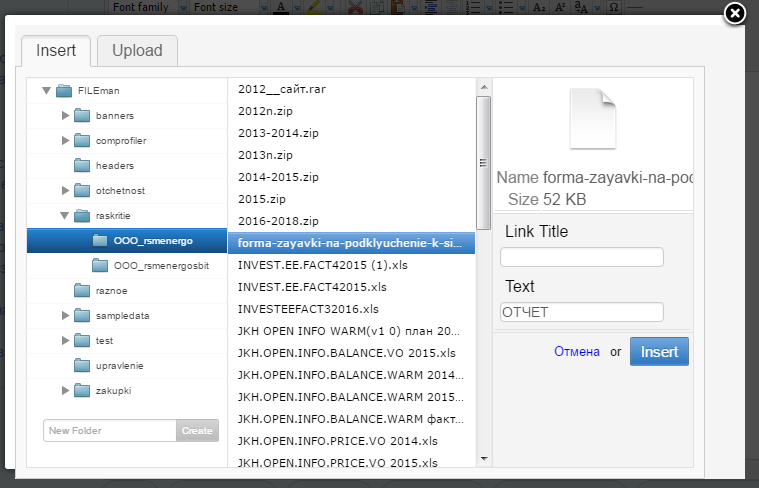Expand the banners folder arrow
The height and width of the screenshot is (488, 759).
[65, 115]
